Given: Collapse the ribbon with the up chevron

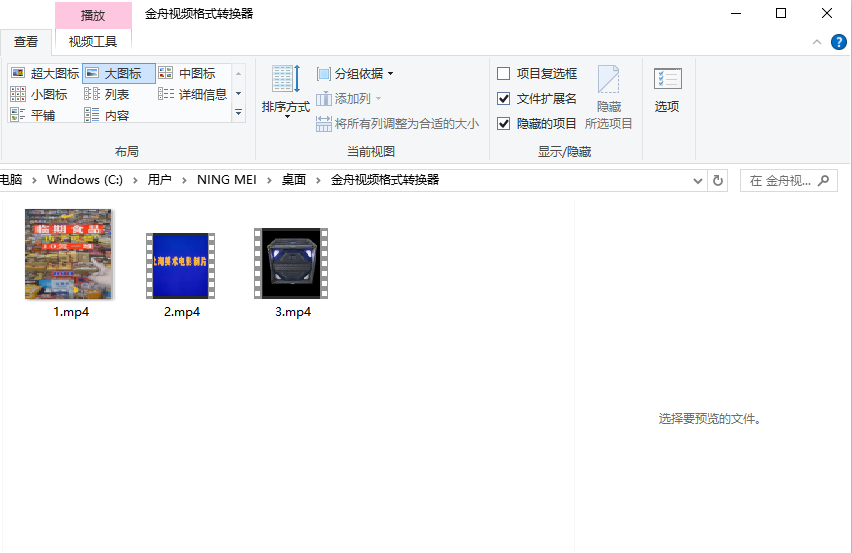Looking at the screenshot, I should click(x=817, y=42).
